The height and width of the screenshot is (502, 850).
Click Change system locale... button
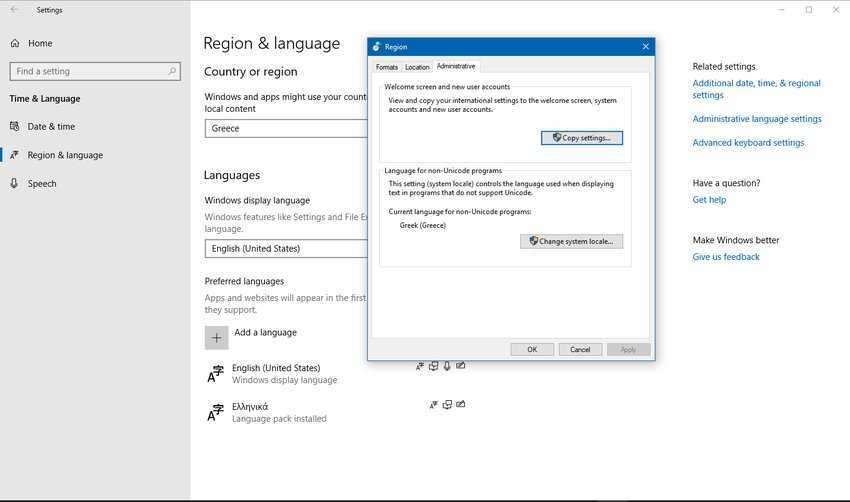(571, 241)
